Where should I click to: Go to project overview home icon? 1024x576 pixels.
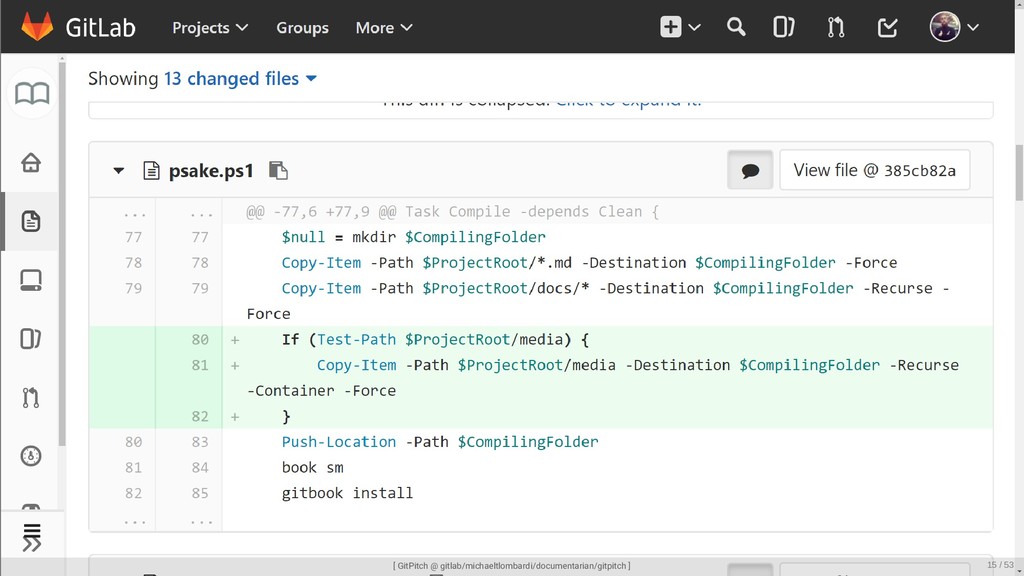31,162
